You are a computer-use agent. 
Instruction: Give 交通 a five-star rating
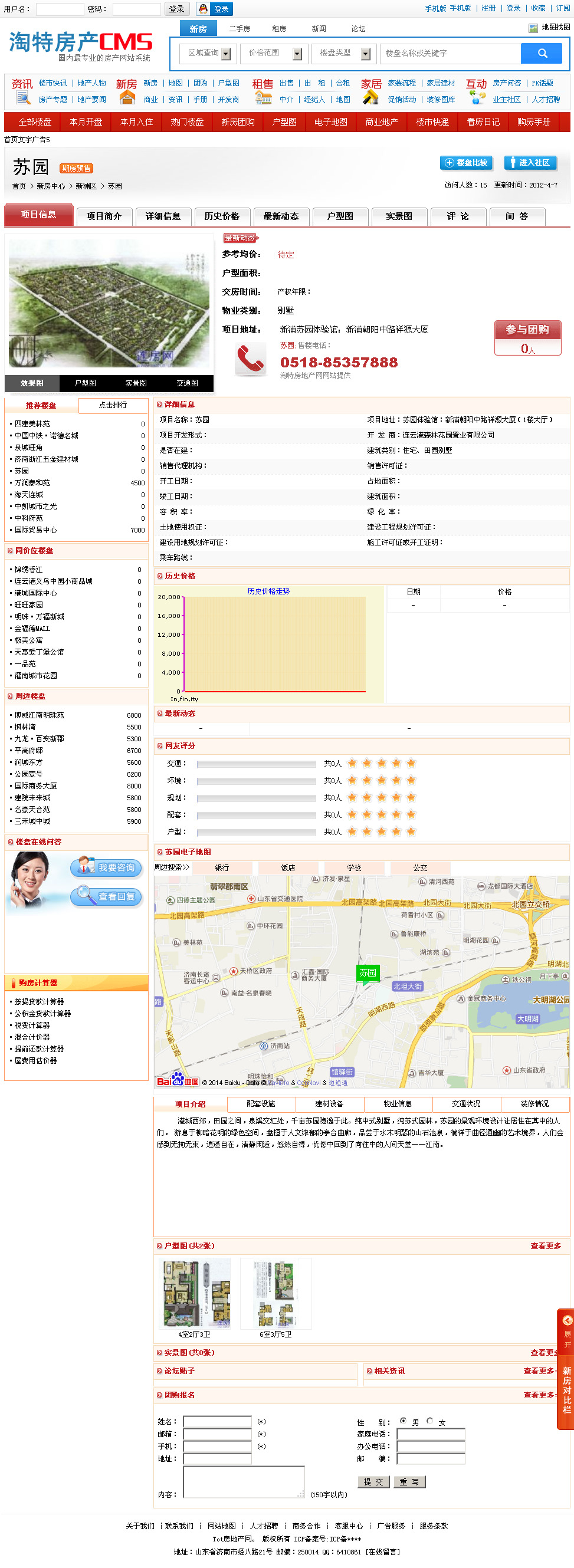tap(411, 762)
